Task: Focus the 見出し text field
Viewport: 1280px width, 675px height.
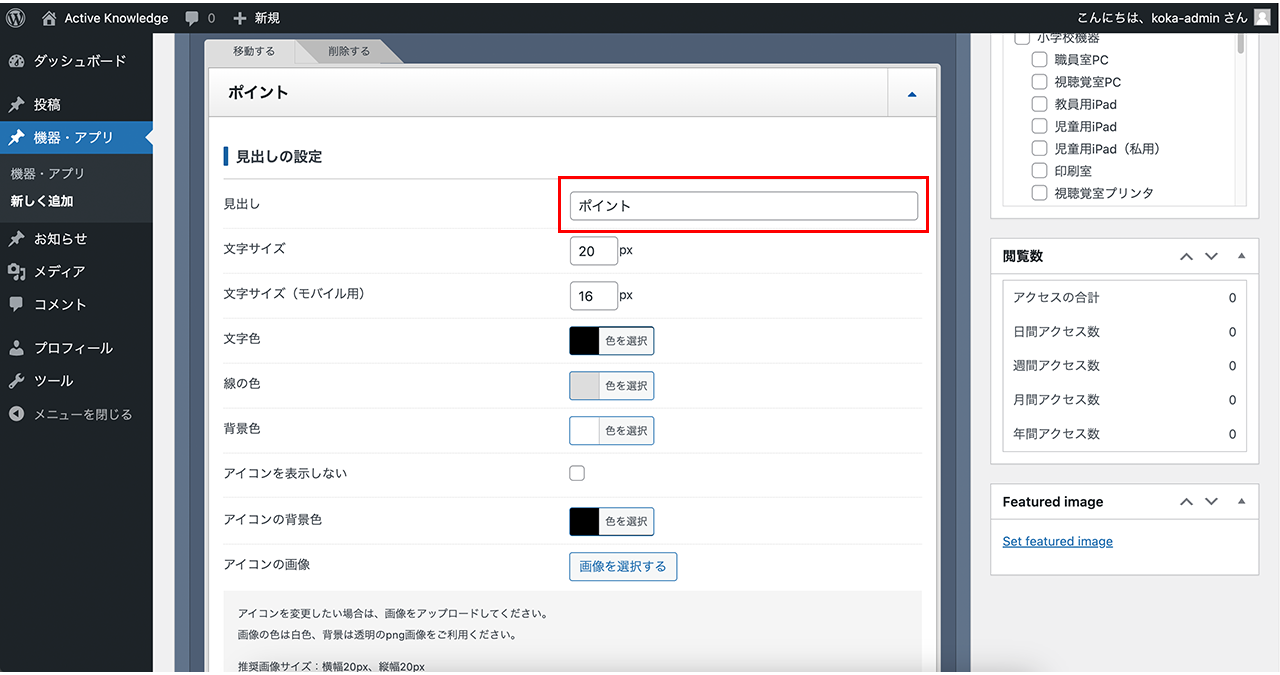Action: pos(743,206)
